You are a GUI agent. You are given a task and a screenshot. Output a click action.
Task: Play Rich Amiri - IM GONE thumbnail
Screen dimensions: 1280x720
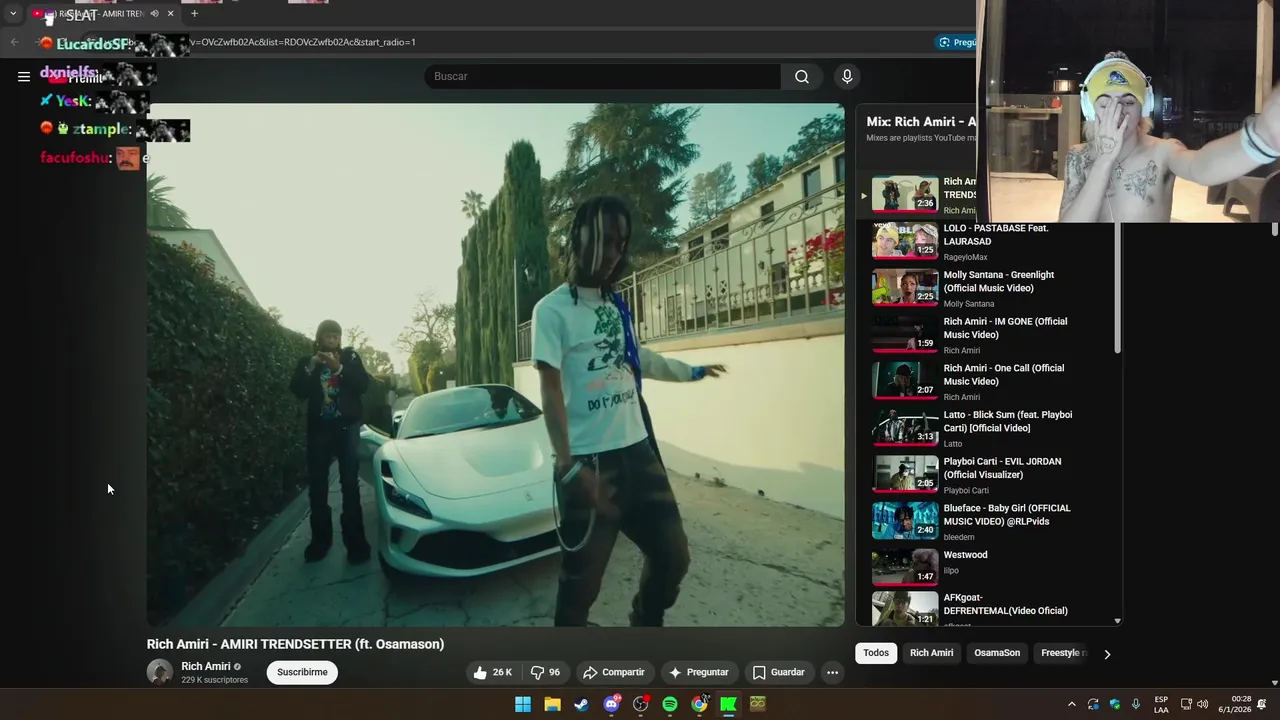click(x=905, y=334)
